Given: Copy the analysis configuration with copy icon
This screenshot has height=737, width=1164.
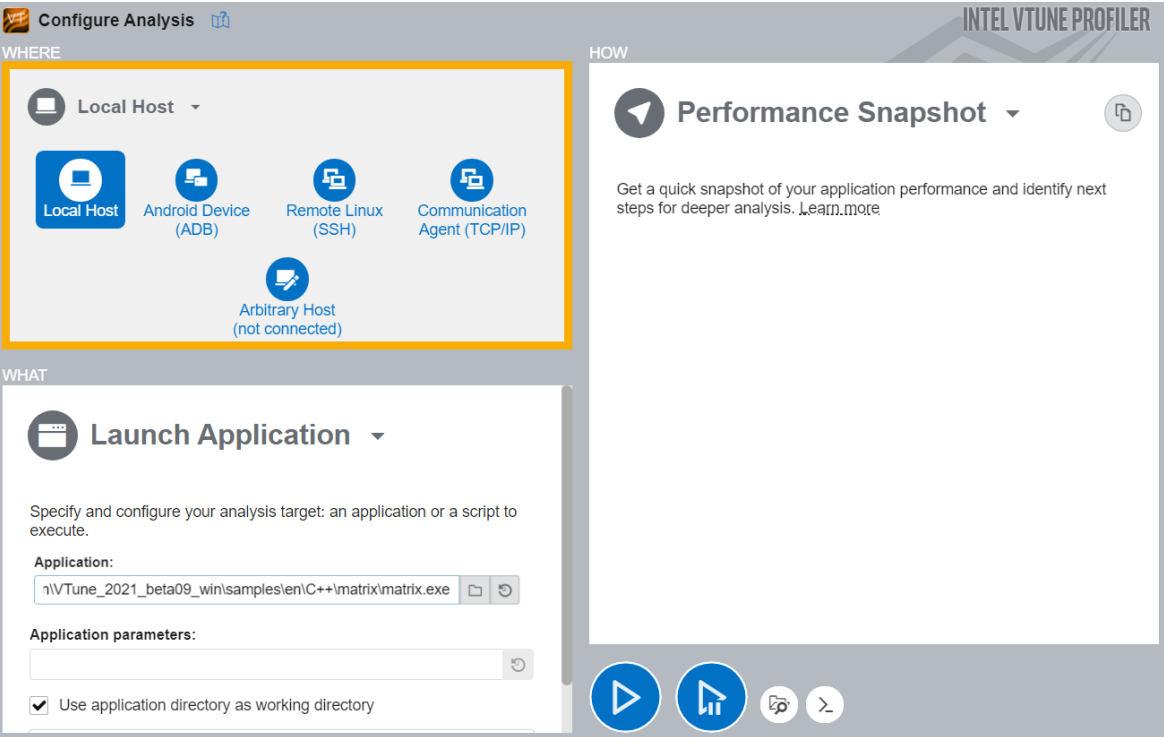Looking at the screenshot, I should pyautogui.click(x=1122, y=113).
